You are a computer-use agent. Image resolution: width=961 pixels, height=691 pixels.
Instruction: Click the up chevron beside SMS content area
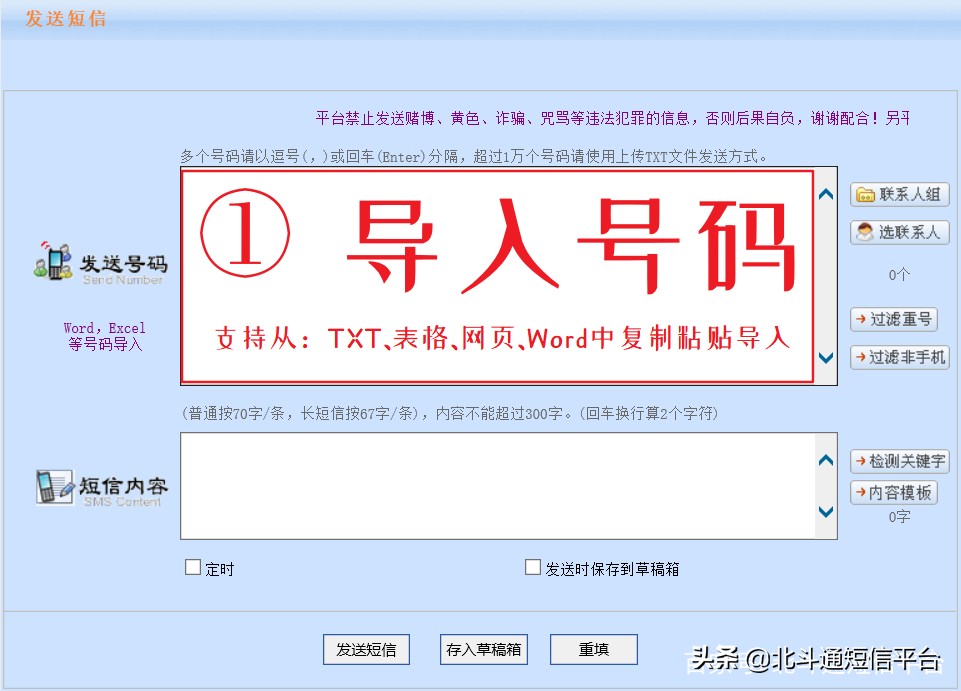point(826,459)
